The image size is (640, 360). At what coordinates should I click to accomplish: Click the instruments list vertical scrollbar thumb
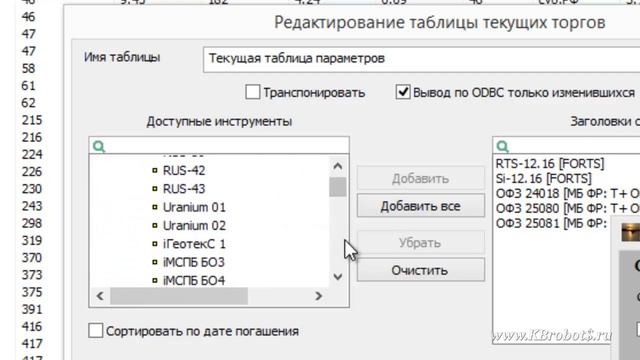(x=338, y=187)
